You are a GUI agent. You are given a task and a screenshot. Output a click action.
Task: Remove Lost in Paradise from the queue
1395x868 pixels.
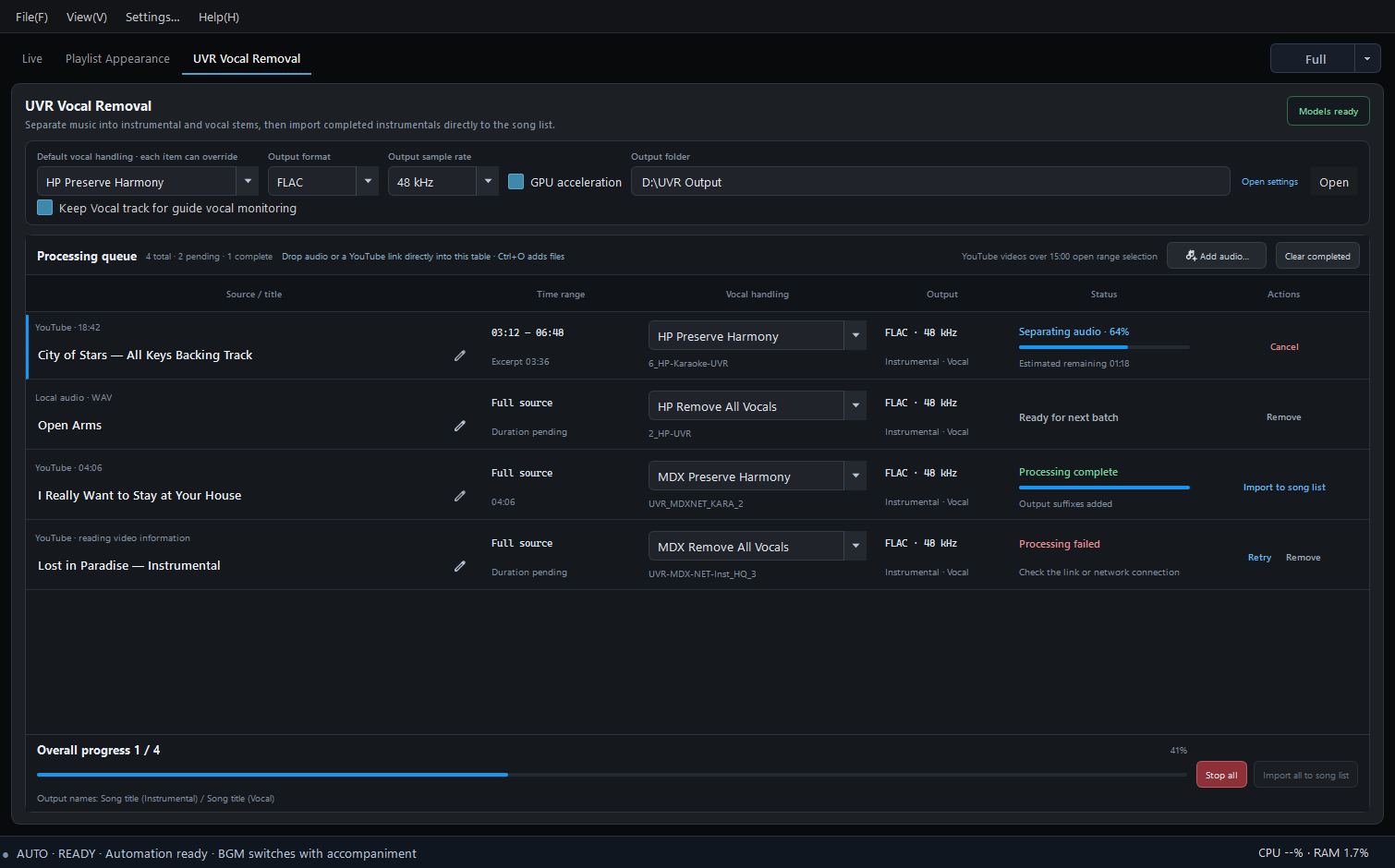(1304, 558)
